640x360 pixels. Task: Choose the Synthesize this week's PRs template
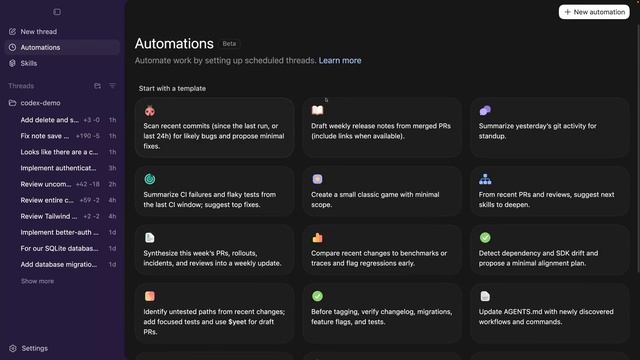[214, 250]
